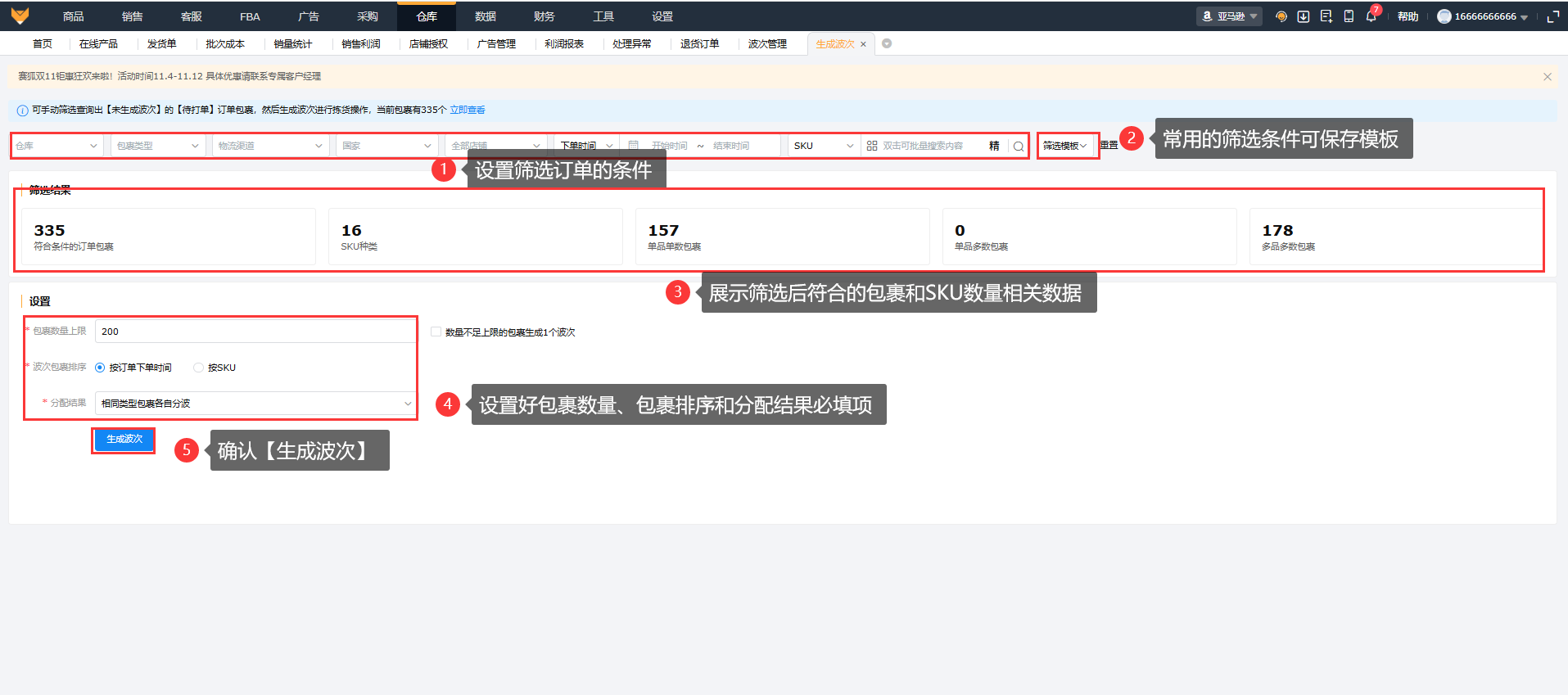Click the add-note document icon
Viewport: 1568px width, 695px height.
[x=1326, y=16]
